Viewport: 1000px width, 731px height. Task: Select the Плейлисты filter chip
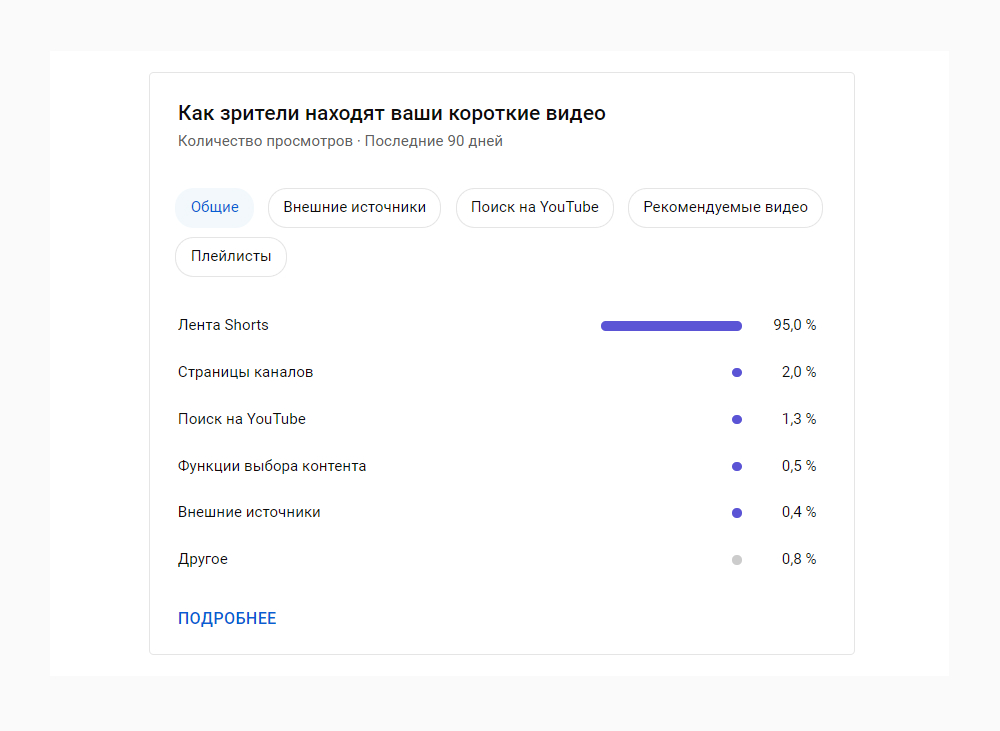[231, 257]
